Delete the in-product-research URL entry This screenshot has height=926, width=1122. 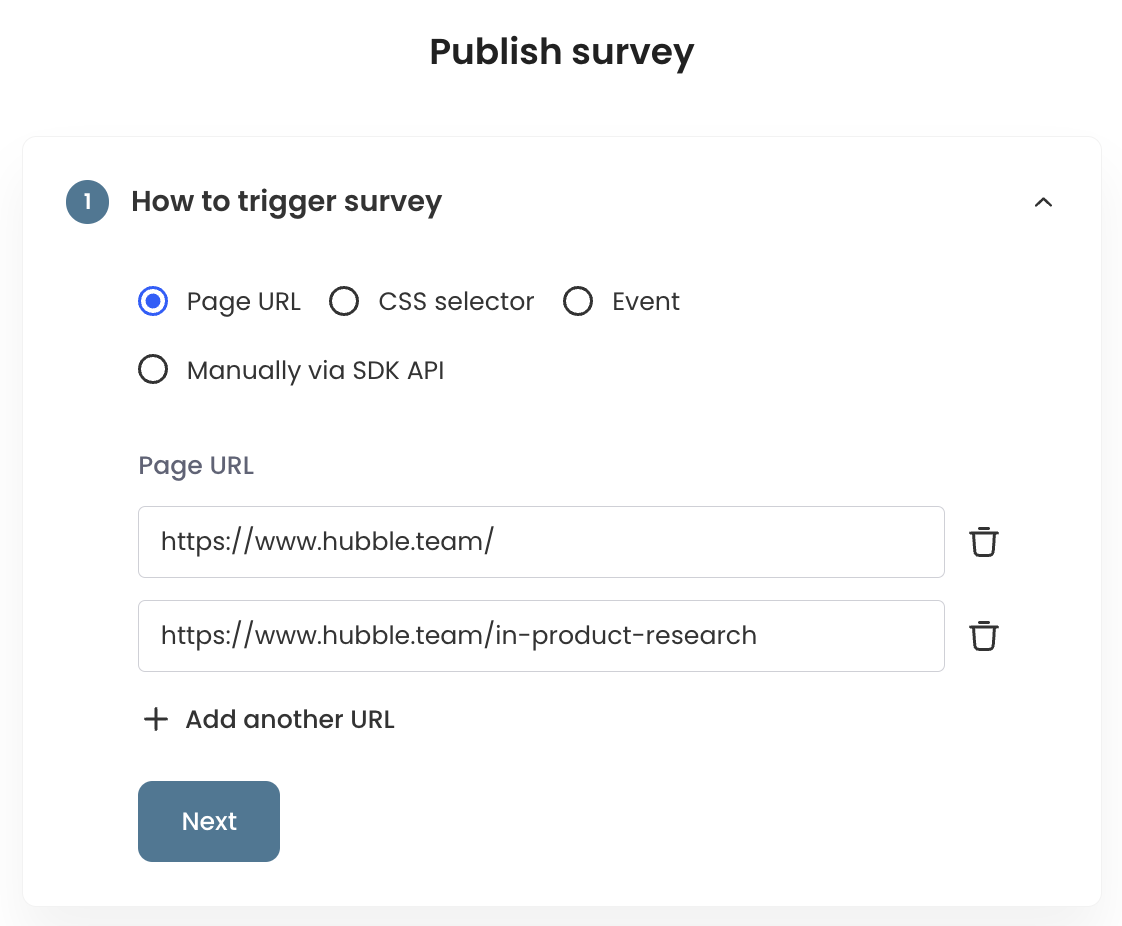point(984,636)
